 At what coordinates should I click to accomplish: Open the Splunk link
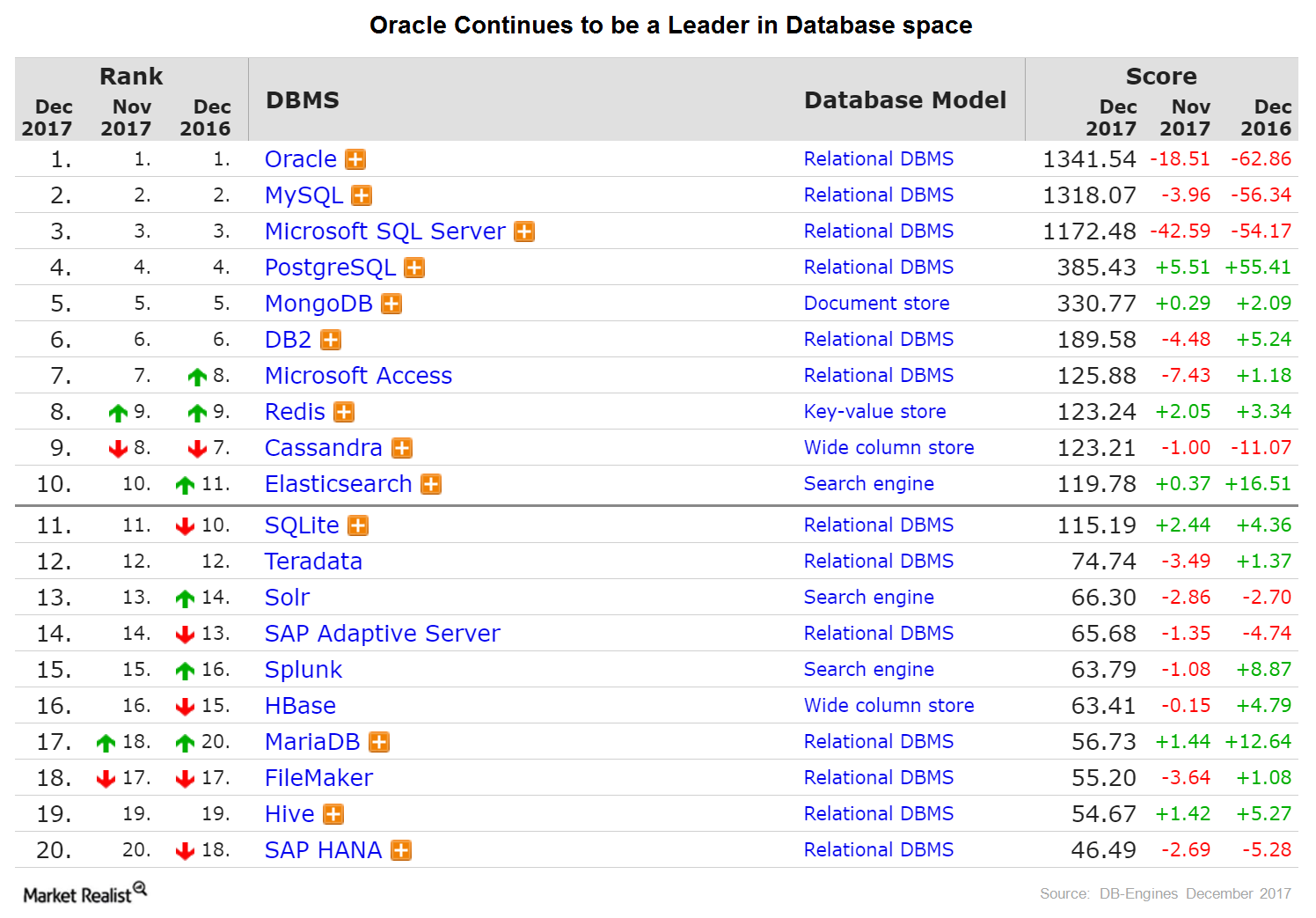303,670
